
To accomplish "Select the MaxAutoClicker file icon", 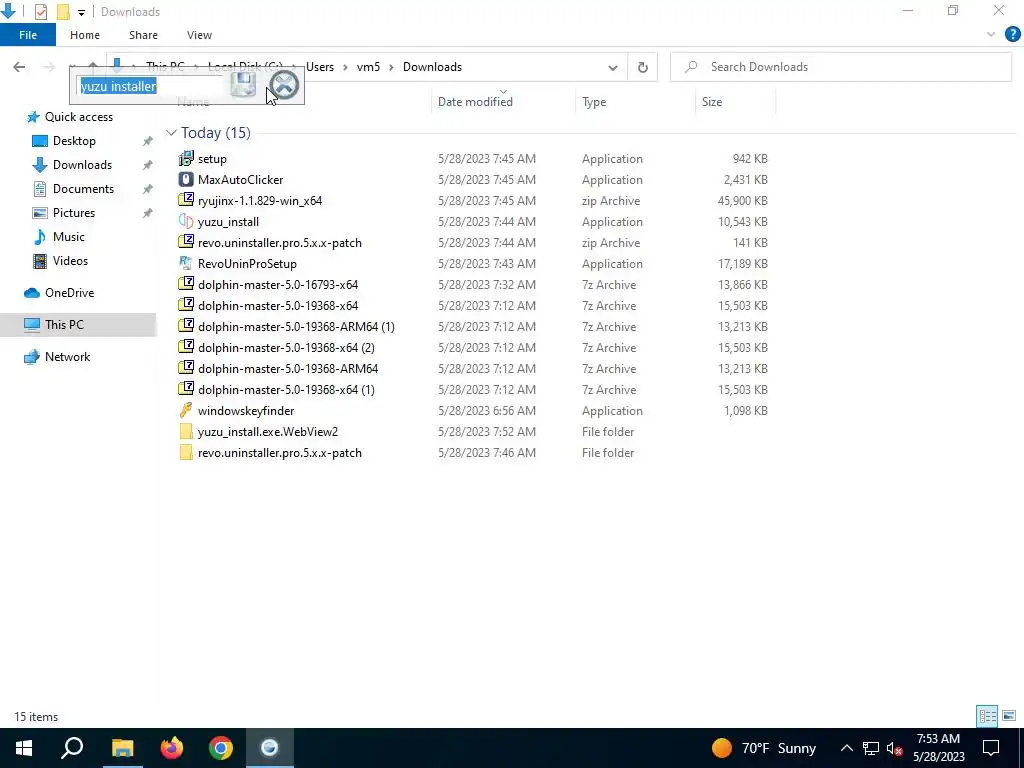I will click(x=186, y=179).
